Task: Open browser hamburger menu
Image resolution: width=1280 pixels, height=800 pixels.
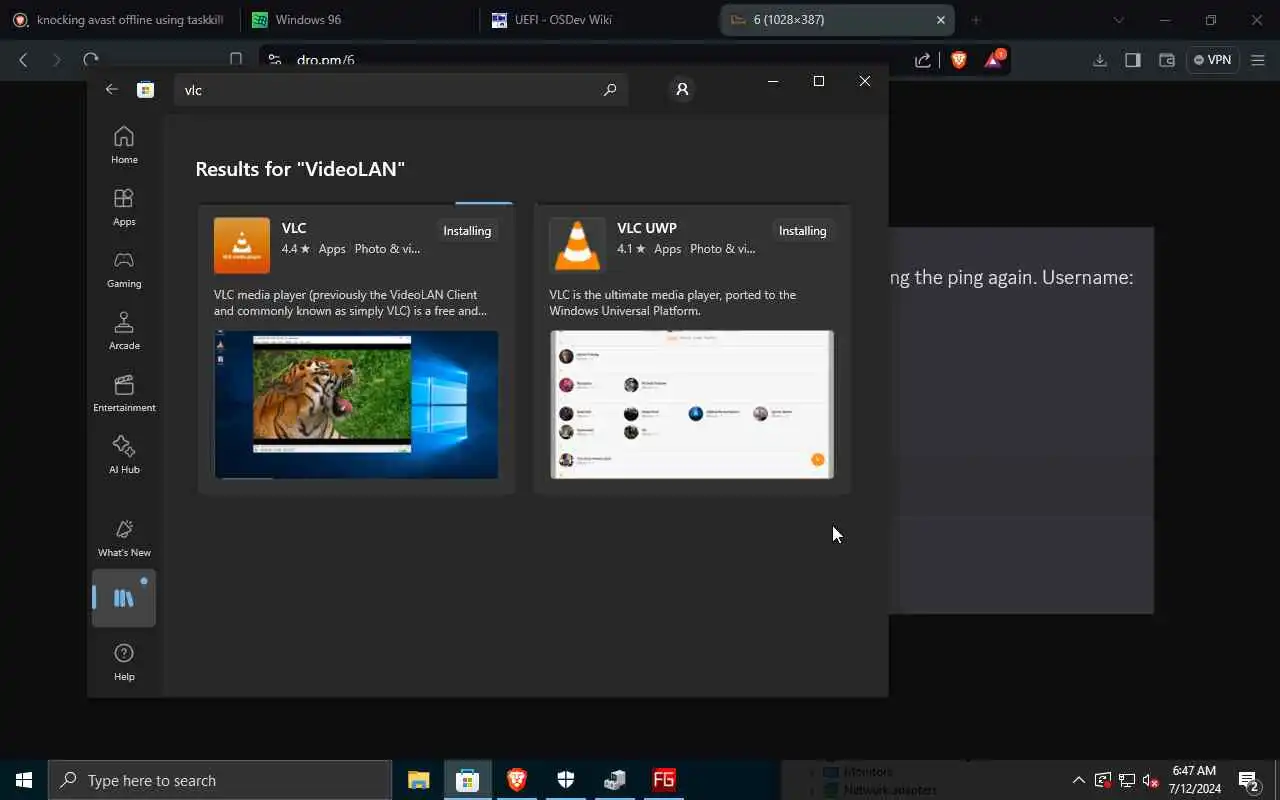Action: click(x=1257, y=60)
